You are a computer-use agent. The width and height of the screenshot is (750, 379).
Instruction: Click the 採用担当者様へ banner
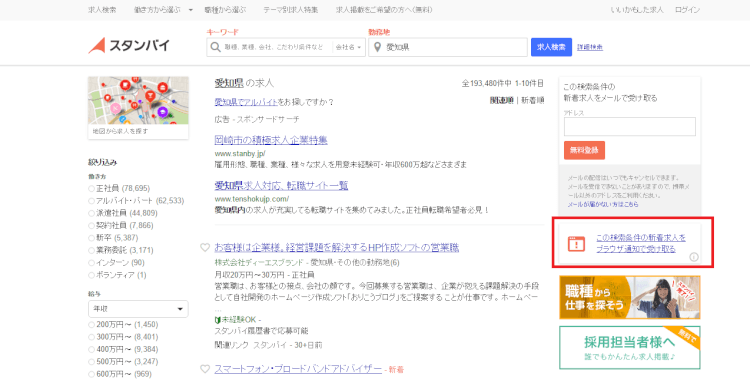[x=629, y=347]
